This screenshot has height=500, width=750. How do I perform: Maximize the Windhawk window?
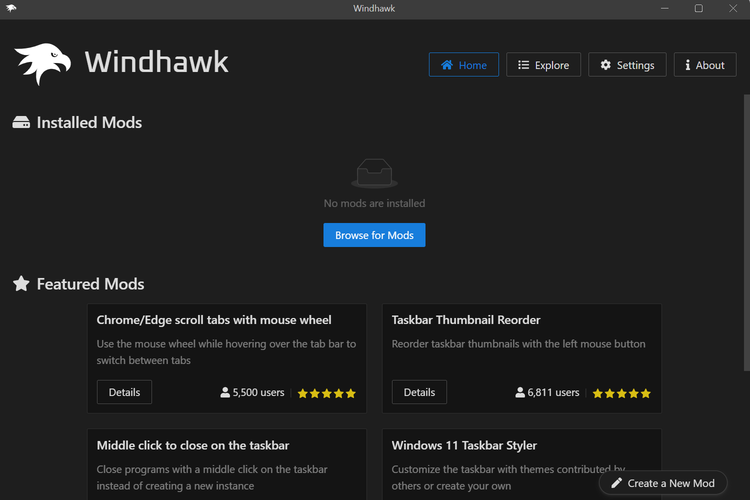click(699, 8)
